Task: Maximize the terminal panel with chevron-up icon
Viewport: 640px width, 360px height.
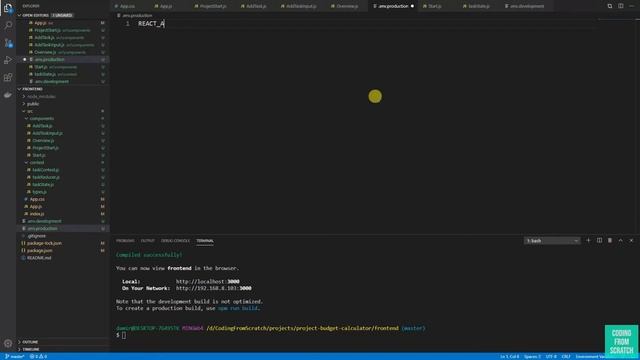Action: click(620, 240)
